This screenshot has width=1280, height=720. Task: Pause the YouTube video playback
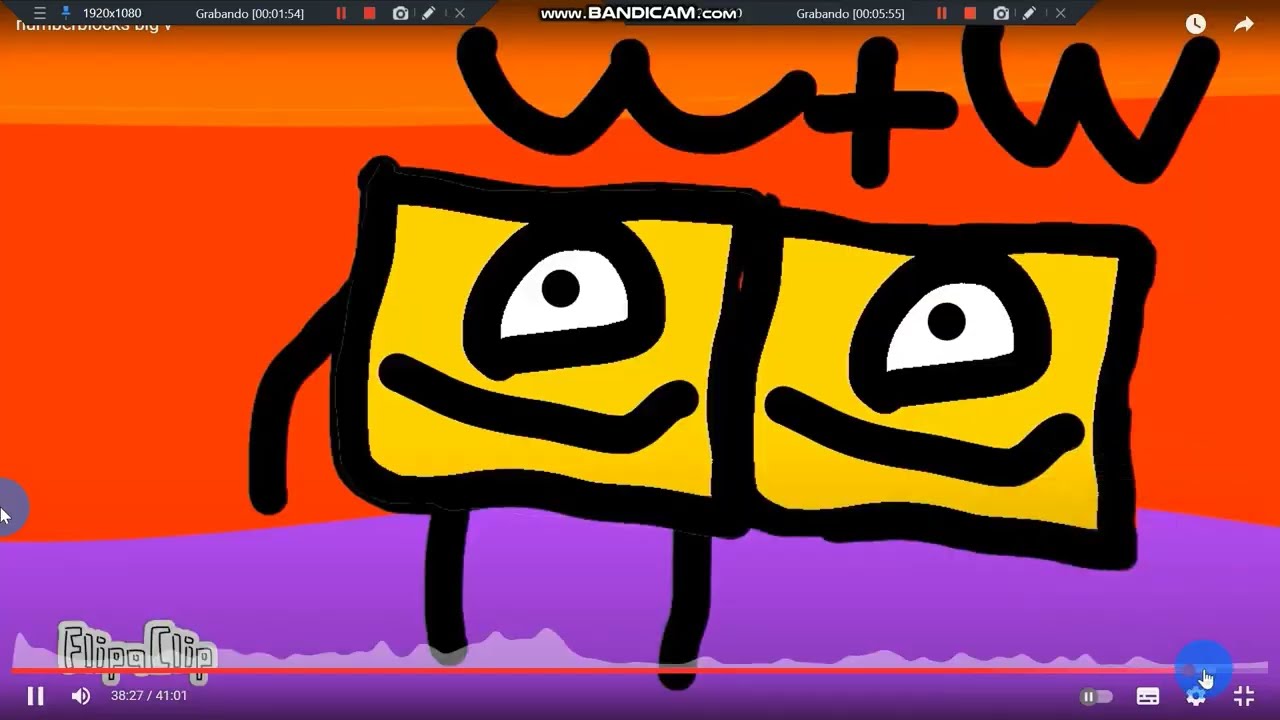35,696
